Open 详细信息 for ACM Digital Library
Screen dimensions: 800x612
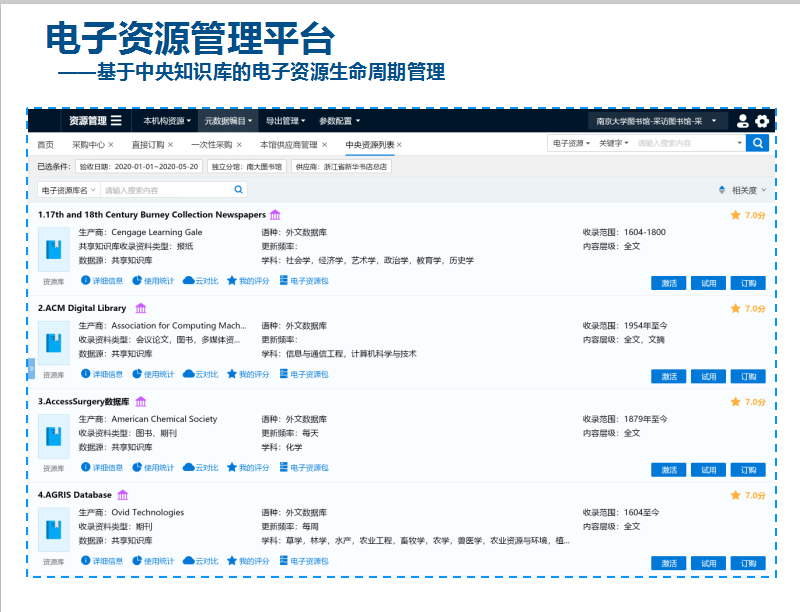(102, 374)
